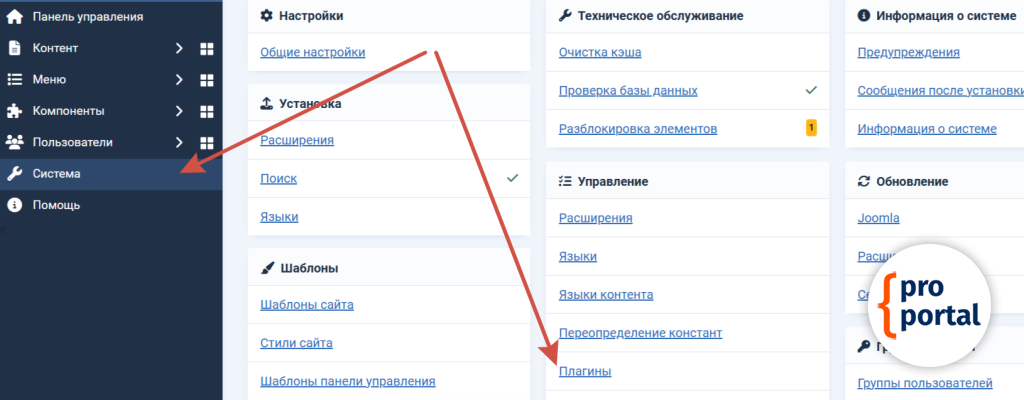Click the Content dashboard grid icon

[x=207, y=48]
